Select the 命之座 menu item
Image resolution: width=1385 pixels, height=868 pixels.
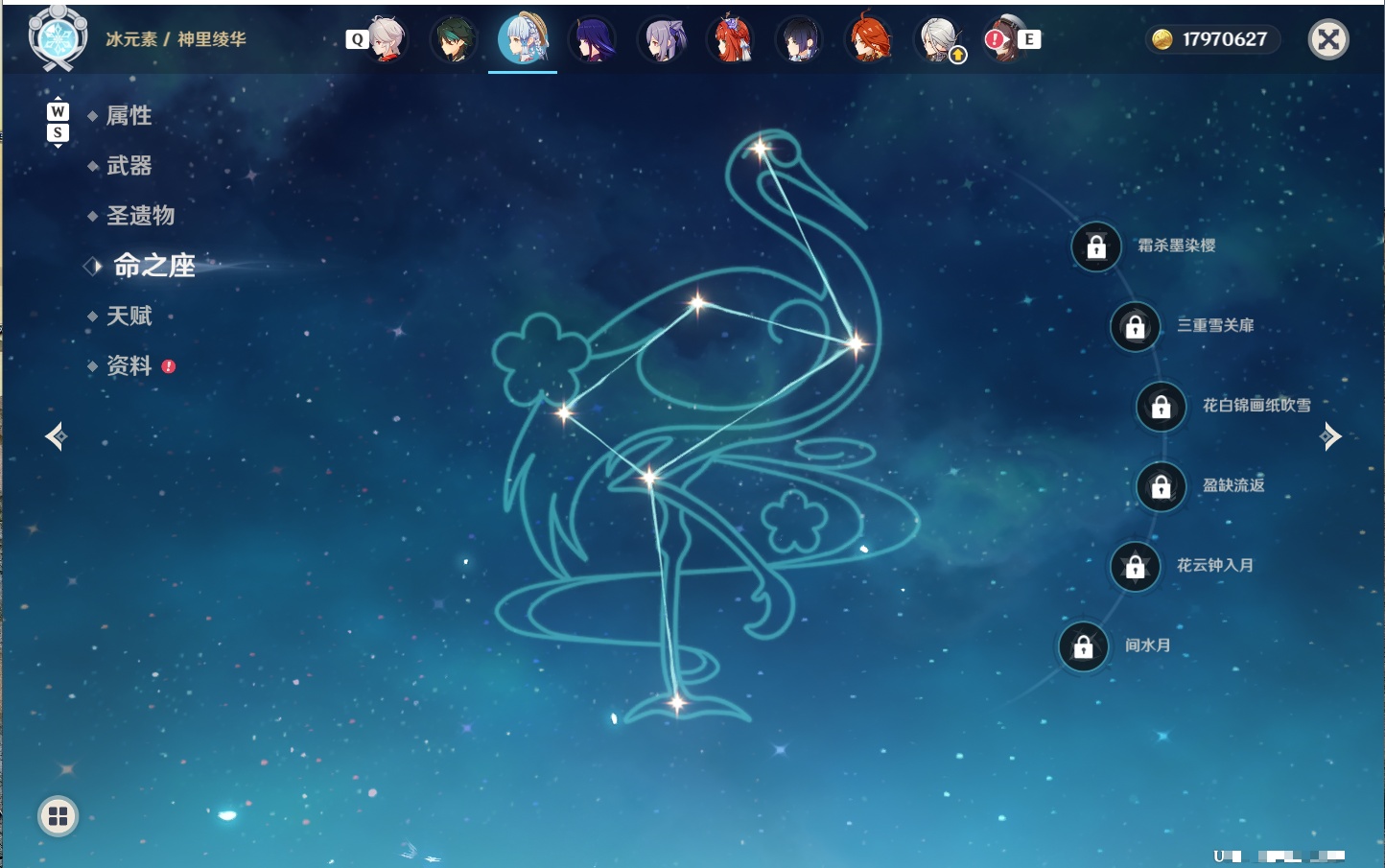pyautogui.click(x=153, y=266)
